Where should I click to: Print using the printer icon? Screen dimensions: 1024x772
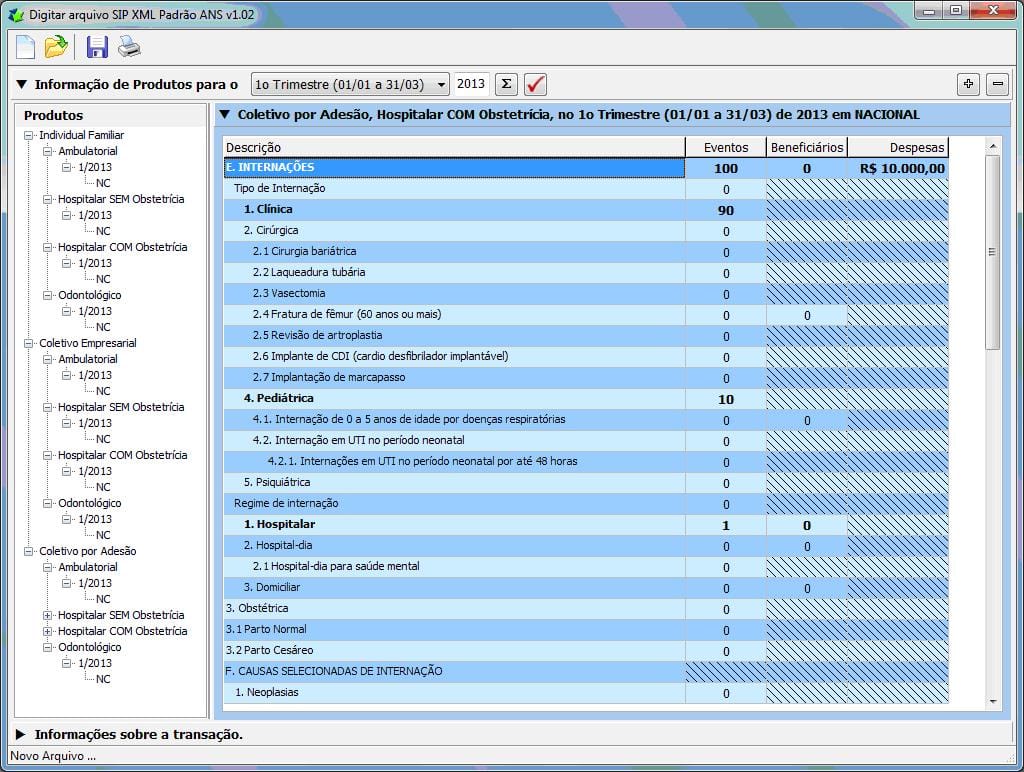pyautogui.click(x=129, y=47)
